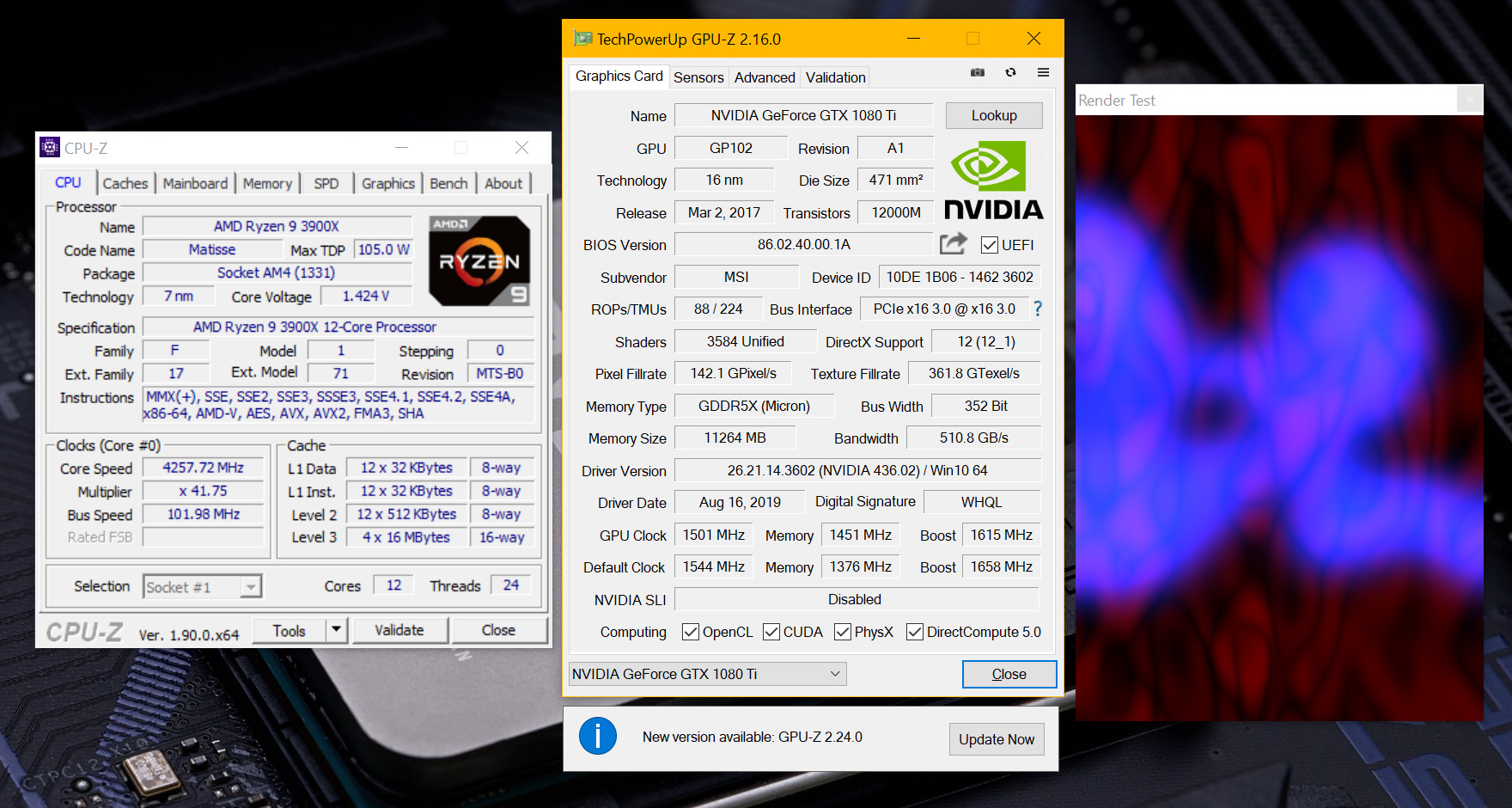Click the CPU-Z title bar icon
The image size is (1512, 808).
click(x=50, y=147)
